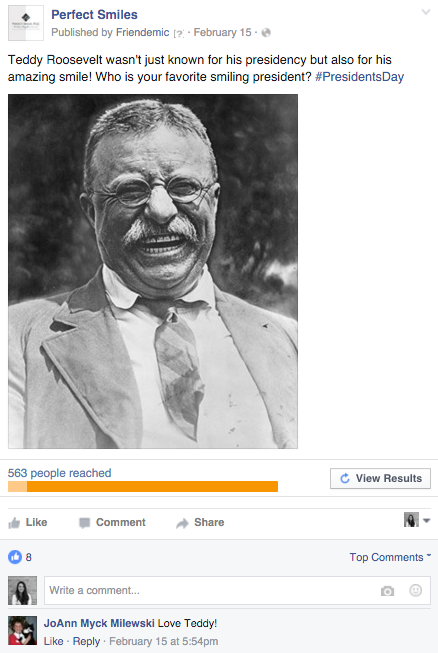Click the question mark icon beside Friendemic

[179, 33]
